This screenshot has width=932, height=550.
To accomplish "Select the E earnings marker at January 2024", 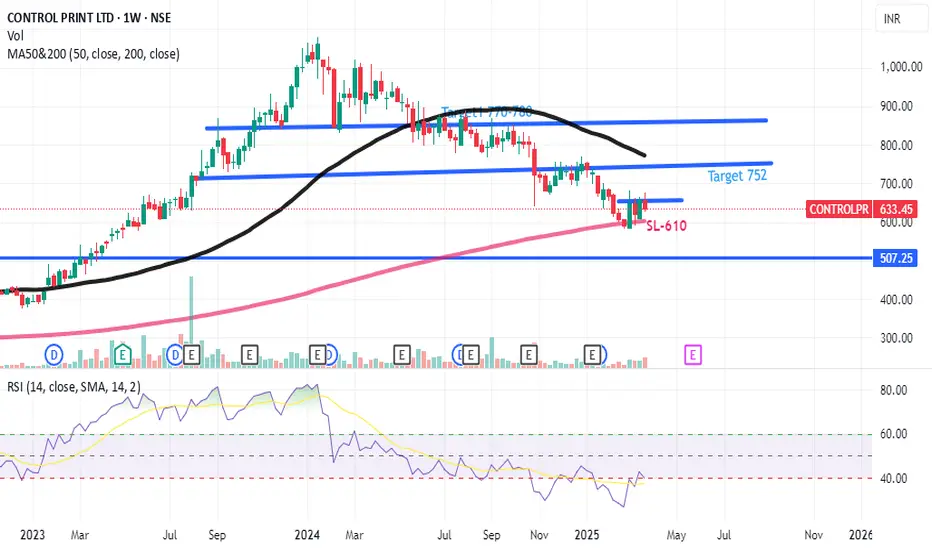I will [317, 356].
